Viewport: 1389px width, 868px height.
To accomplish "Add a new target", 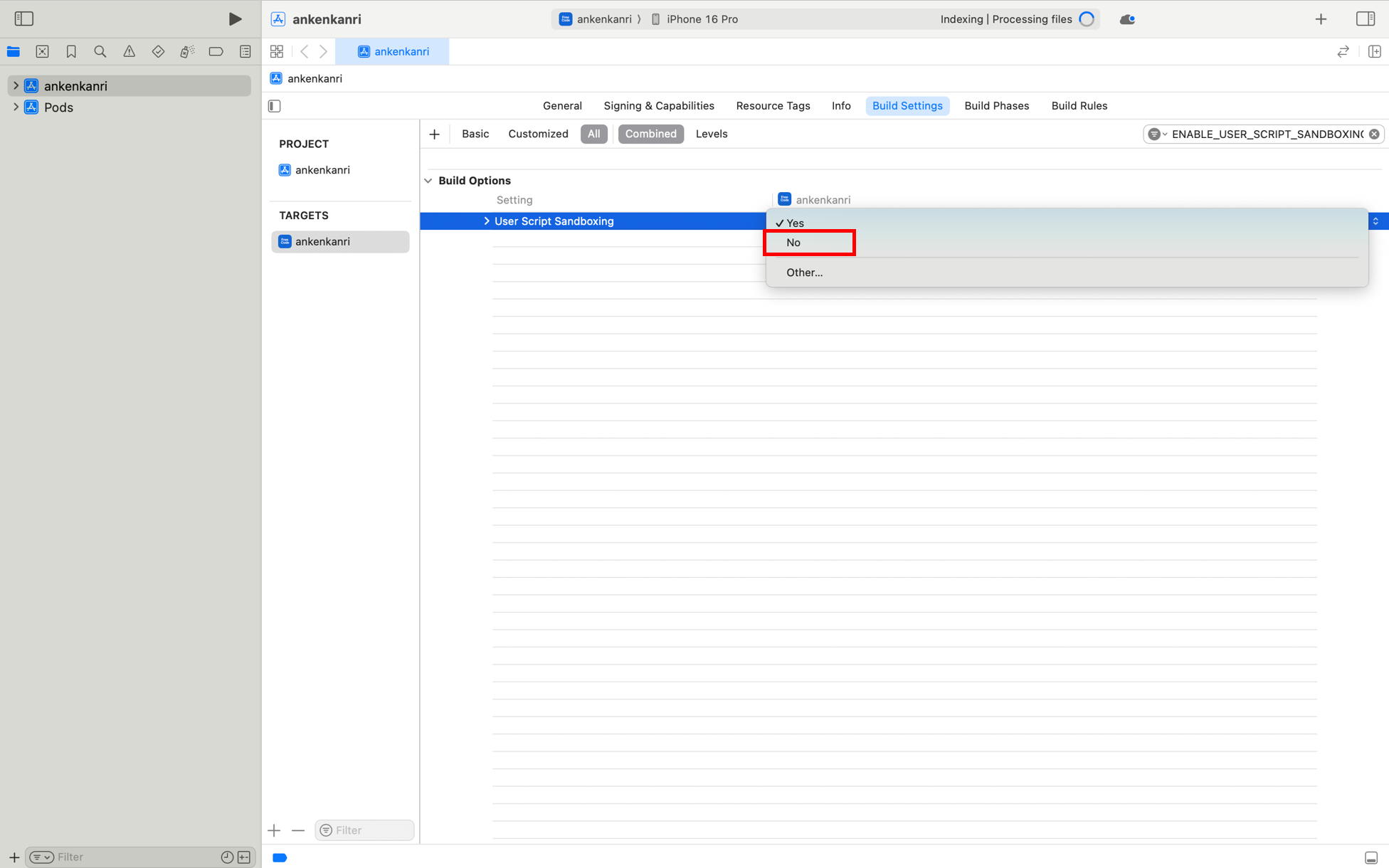I will [x=274, y=830].
